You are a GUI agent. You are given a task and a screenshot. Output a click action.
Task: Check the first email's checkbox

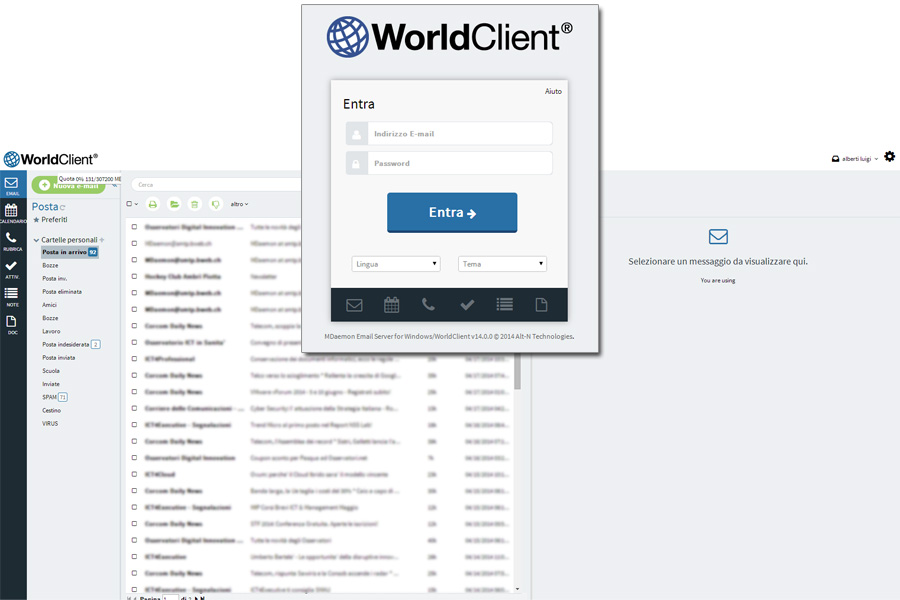click(134, 227)
